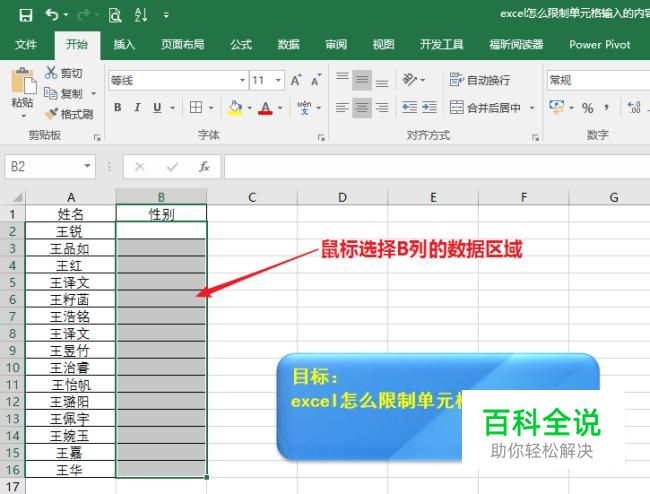The width and height of the screenshot is (650, 494).
Task: Switch to the 视图 tab
Action: [x=383, y=44]
